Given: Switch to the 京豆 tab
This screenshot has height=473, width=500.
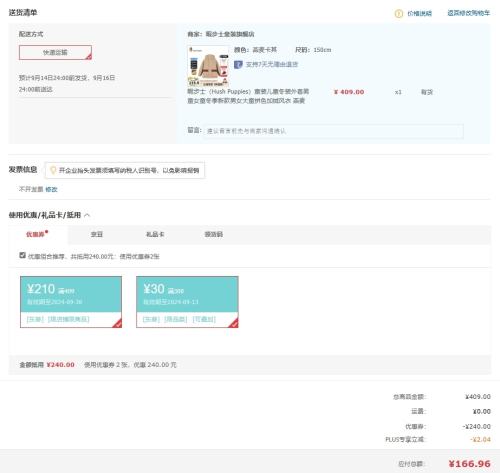Looking at the screenshot, I should point(97,235).
